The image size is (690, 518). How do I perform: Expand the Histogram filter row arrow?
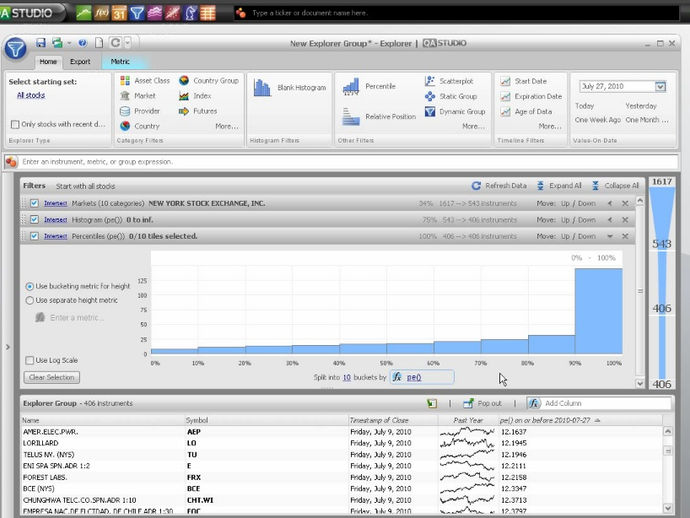610,220
